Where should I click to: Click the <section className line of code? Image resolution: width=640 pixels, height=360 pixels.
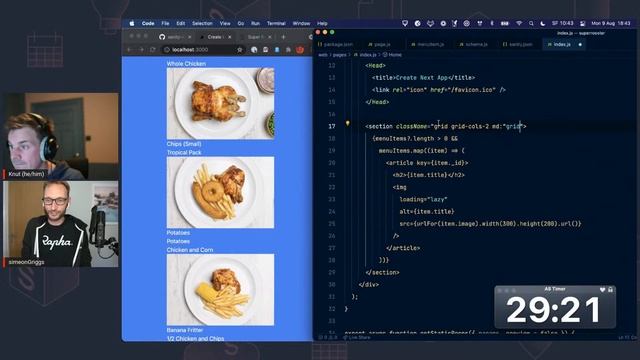pos(446,127)
